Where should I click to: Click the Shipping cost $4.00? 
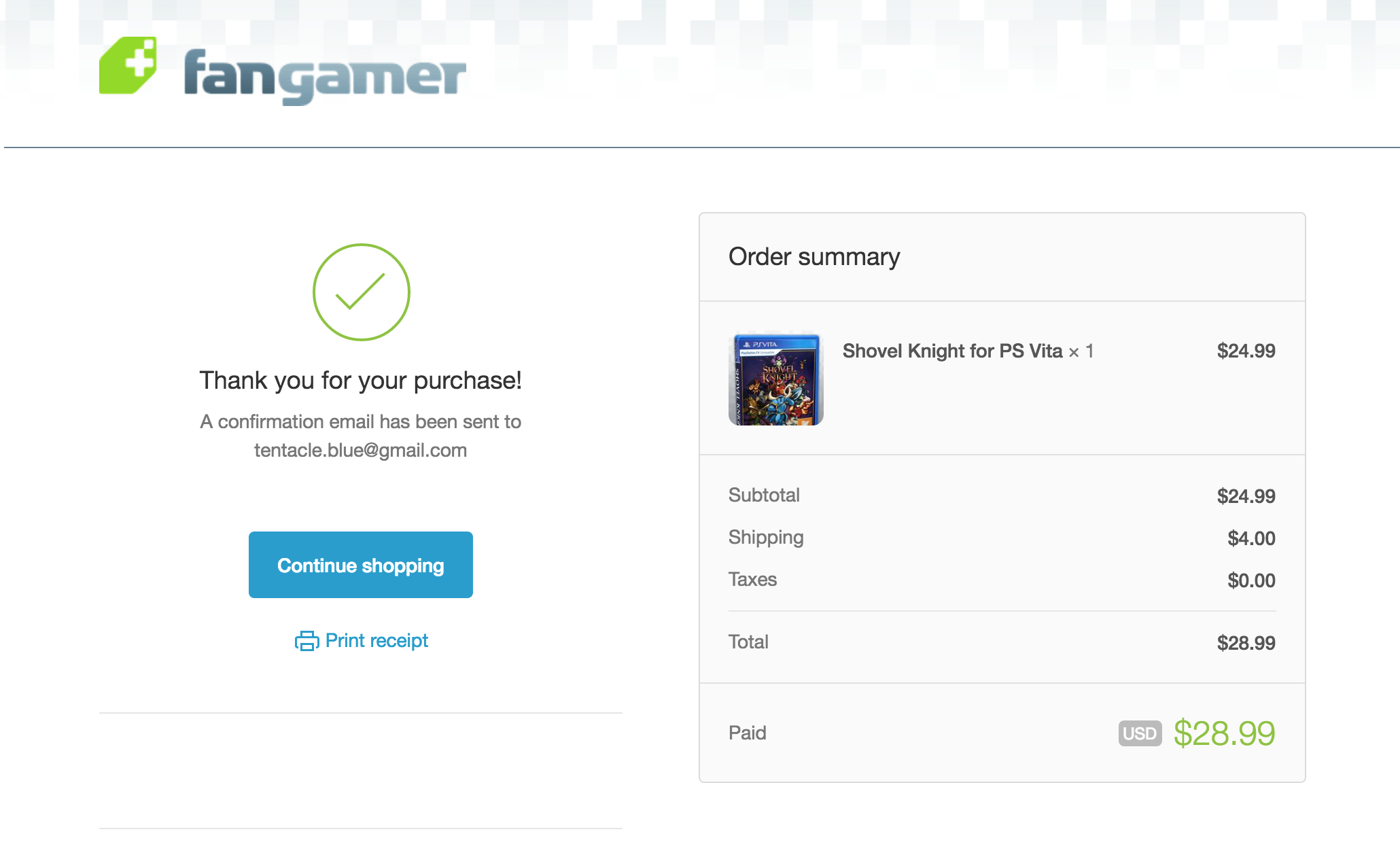click(1251, 538)
